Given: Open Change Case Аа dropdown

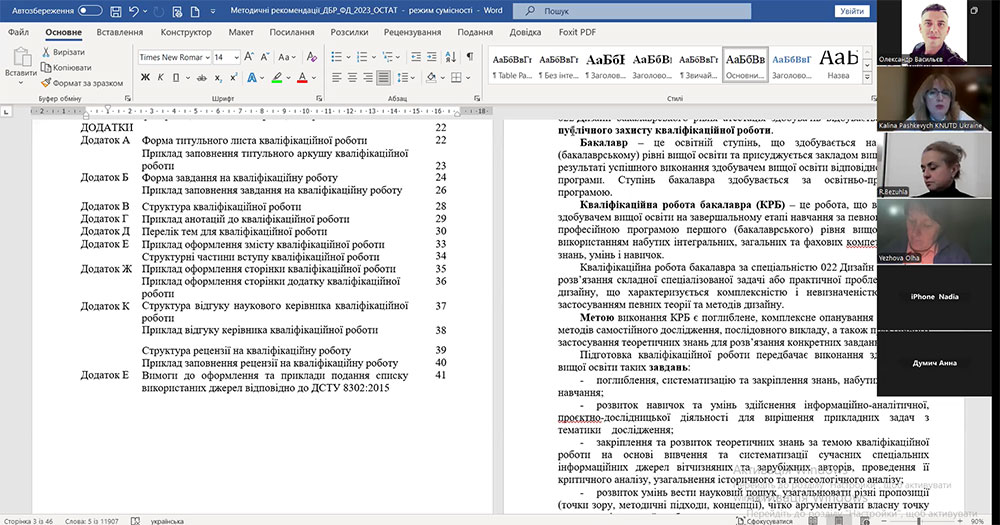Looking at the screenshot, I should coord(287,57).
